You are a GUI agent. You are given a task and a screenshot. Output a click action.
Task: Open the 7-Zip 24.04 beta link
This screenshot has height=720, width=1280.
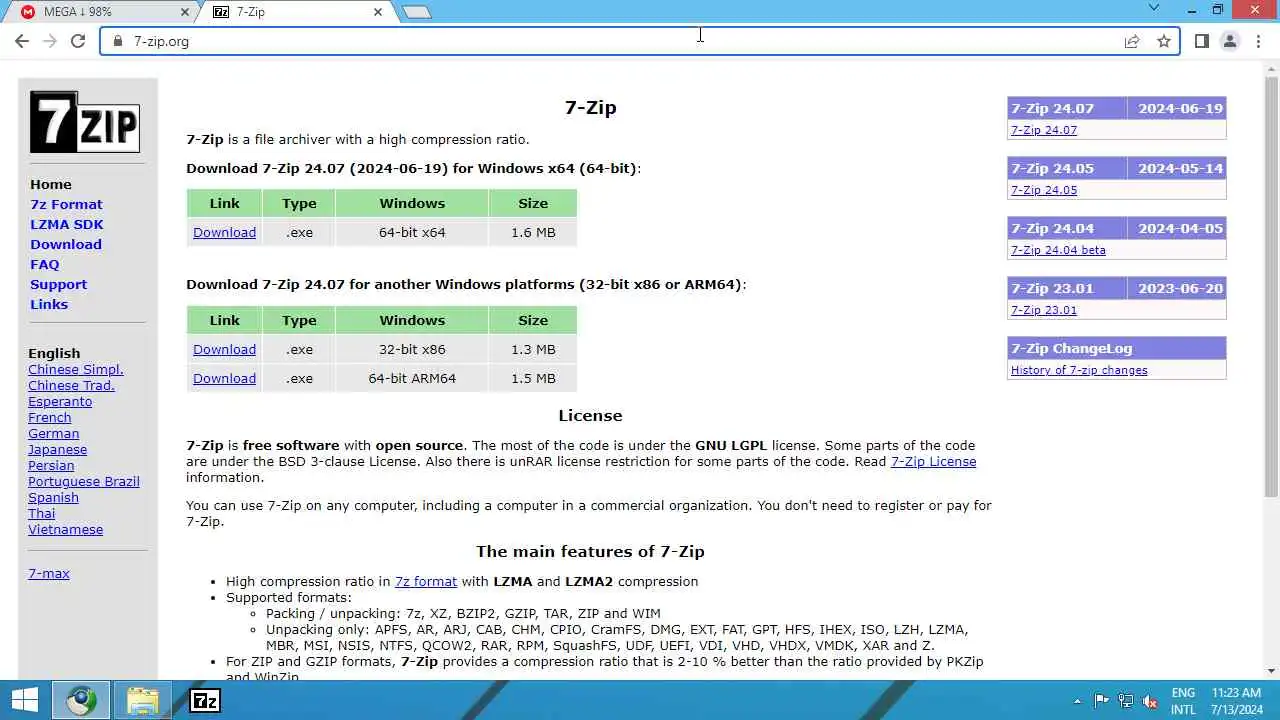(x=1058, y=250)
